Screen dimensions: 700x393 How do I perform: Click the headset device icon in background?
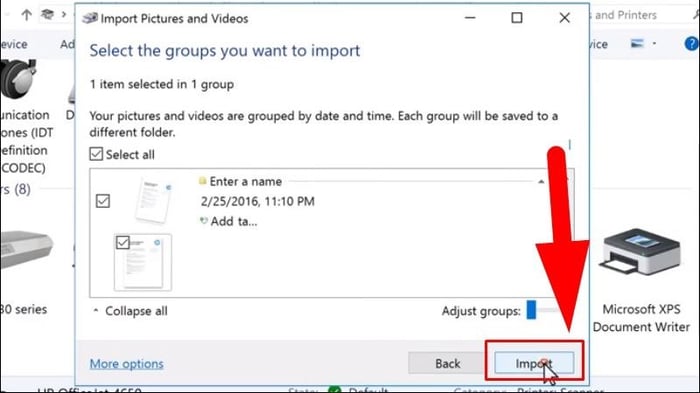(x=19, y=79)
